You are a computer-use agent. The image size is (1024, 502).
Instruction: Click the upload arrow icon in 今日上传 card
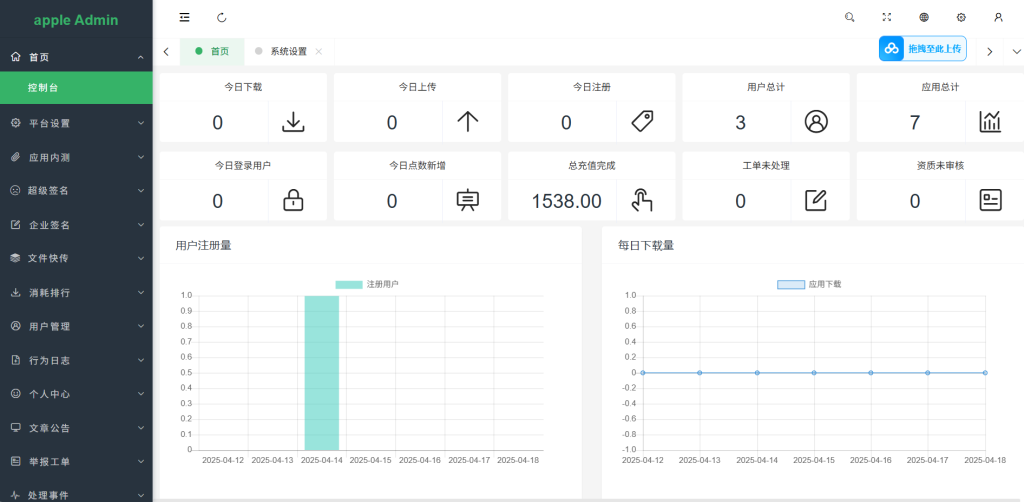click(x=468, y=122)
